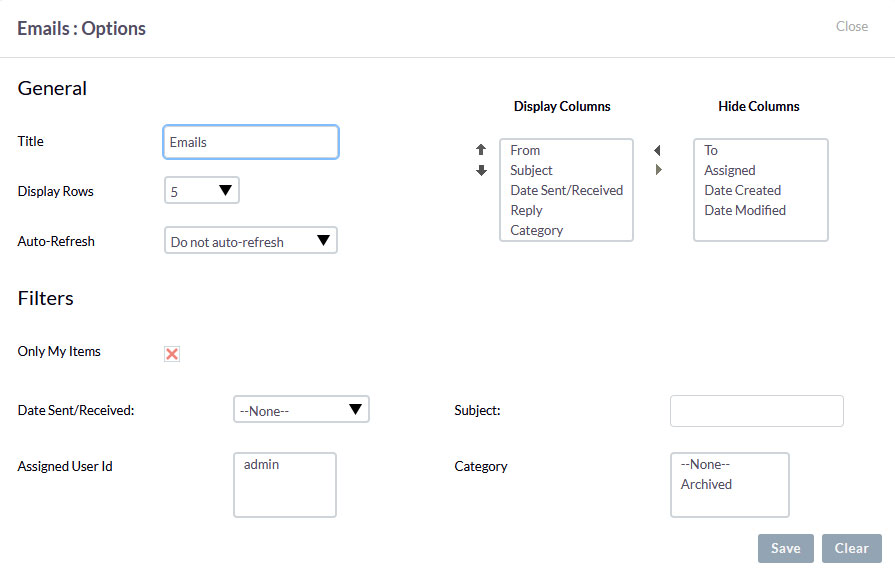Select Archived in the Category filter

[706, 484]
